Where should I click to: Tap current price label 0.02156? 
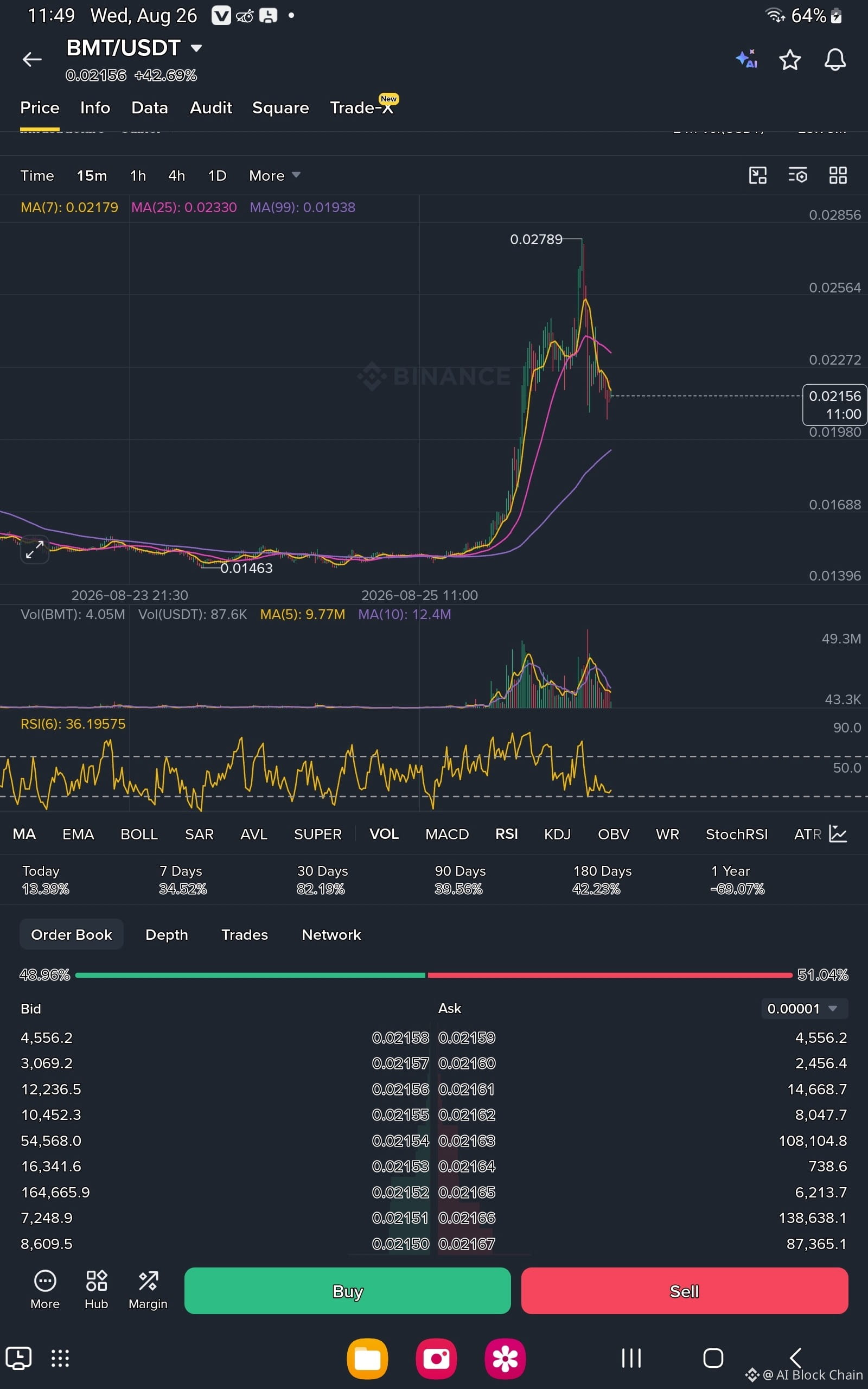835,405
